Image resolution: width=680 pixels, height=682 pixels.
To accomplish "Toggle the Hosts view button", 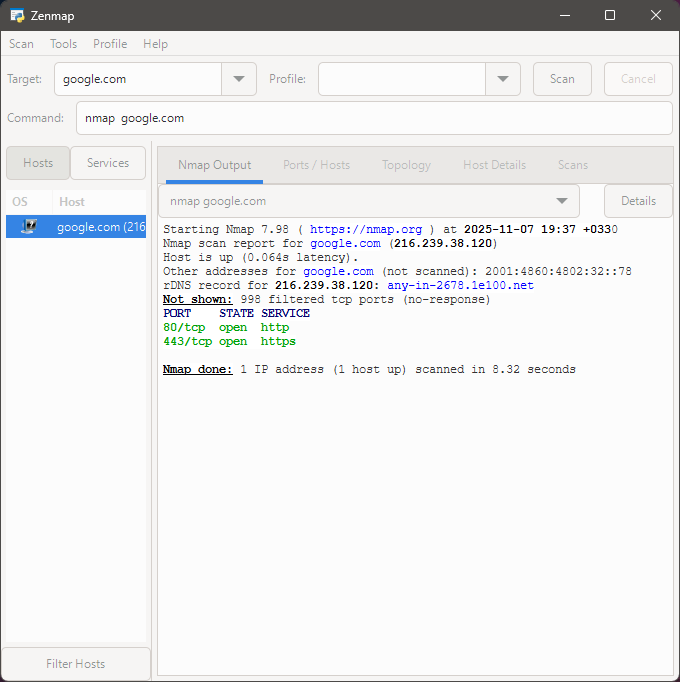I will point(38,163).
